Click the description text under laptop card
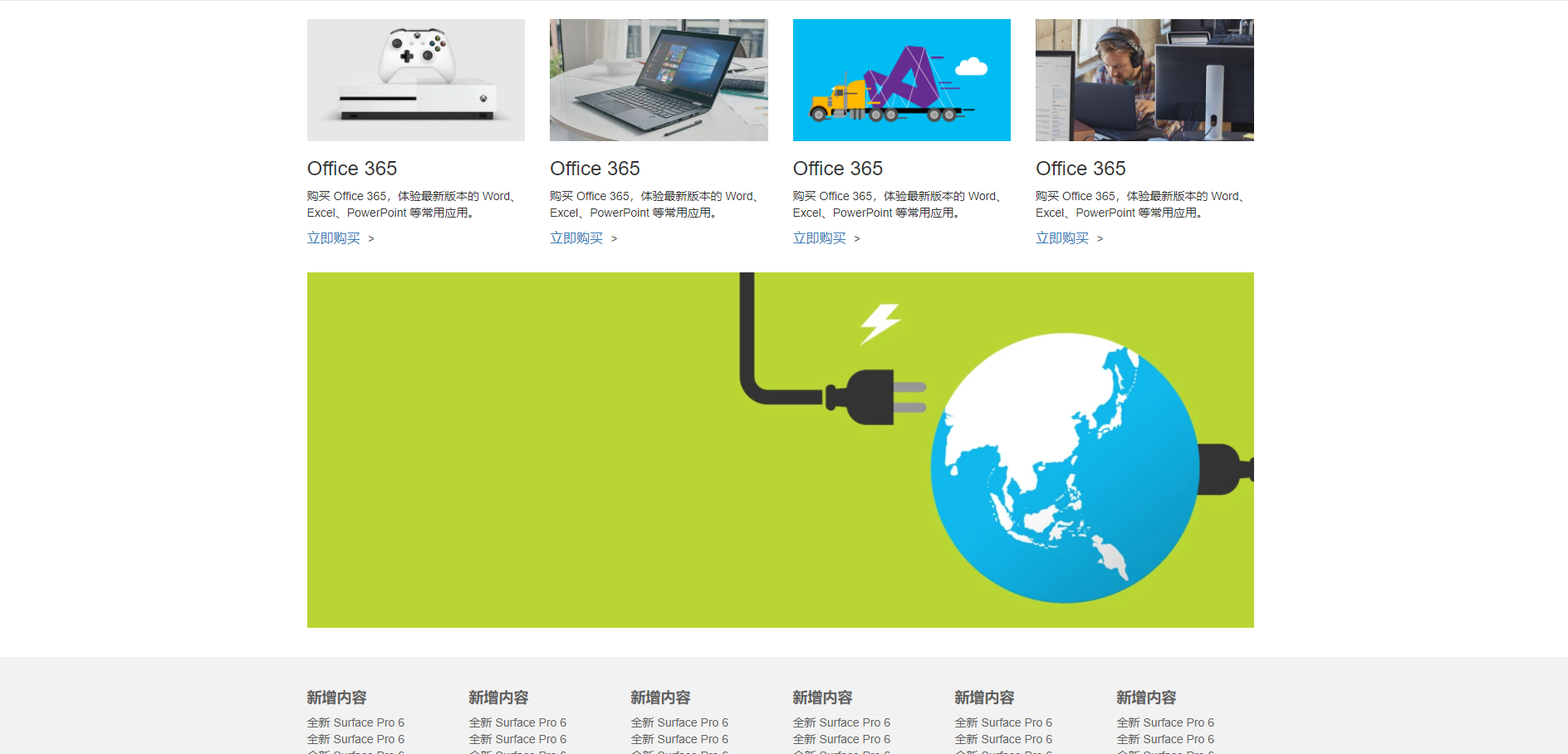Viewport: 1568px width, 754px height. (x=654, y=204)
